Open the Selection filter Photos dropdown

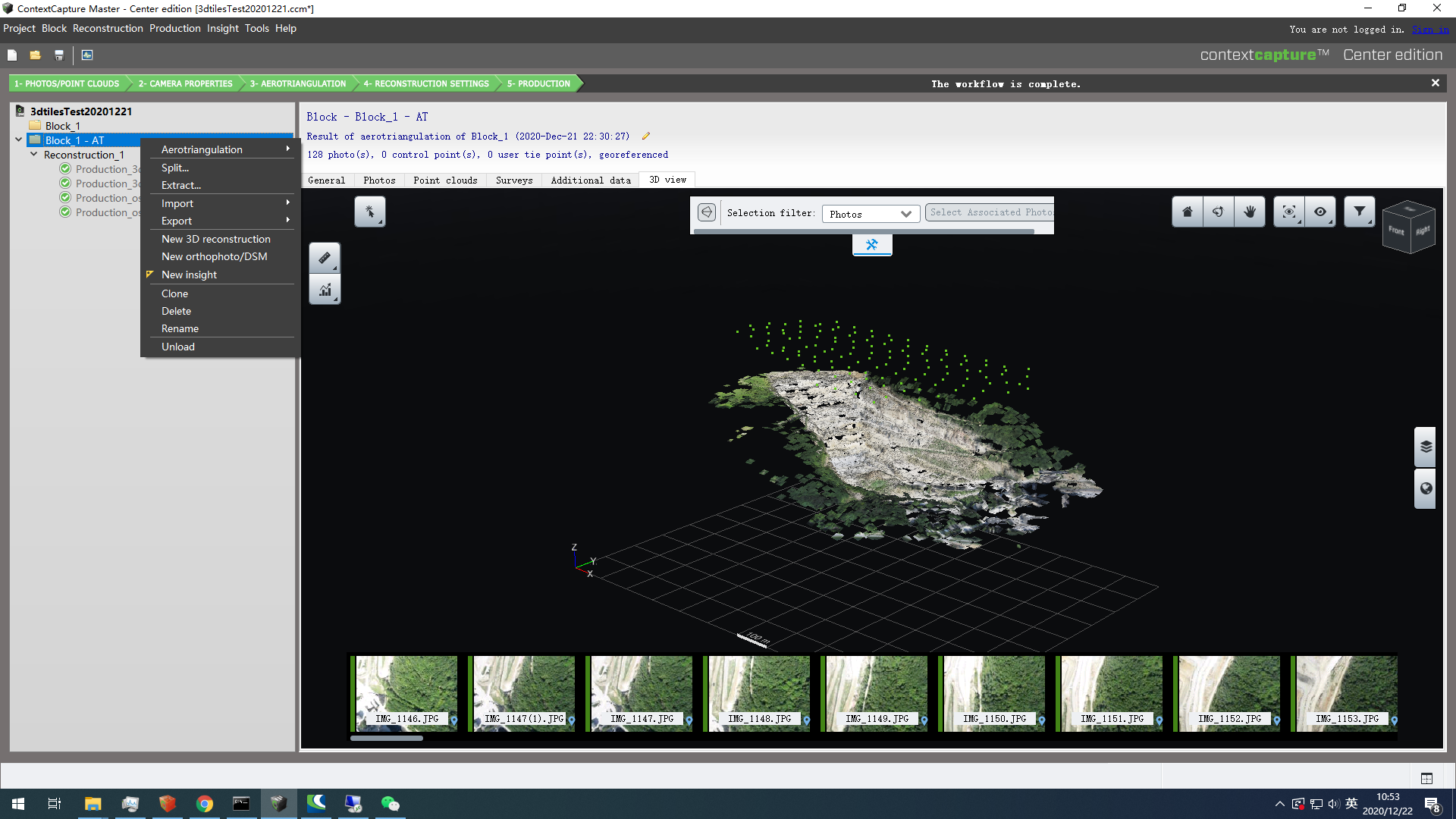[871, 214]
